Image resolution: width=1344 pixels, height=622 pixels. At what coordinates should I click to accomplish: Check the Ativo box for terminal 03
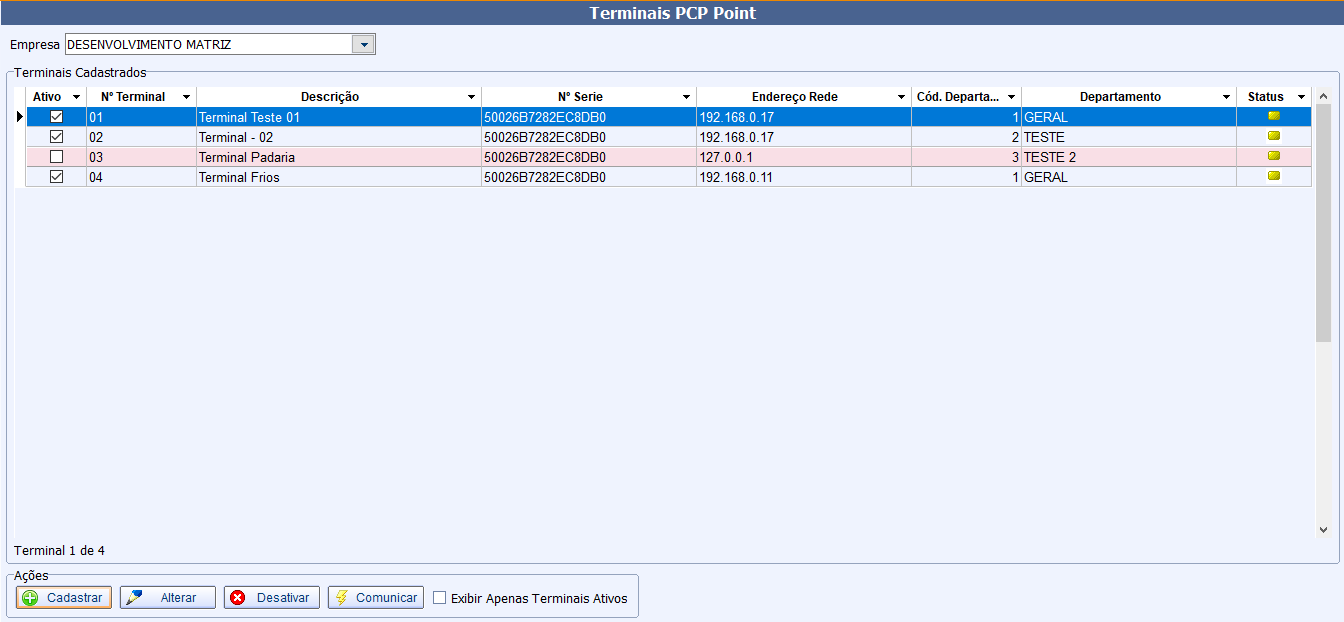(x=56, y=157)
